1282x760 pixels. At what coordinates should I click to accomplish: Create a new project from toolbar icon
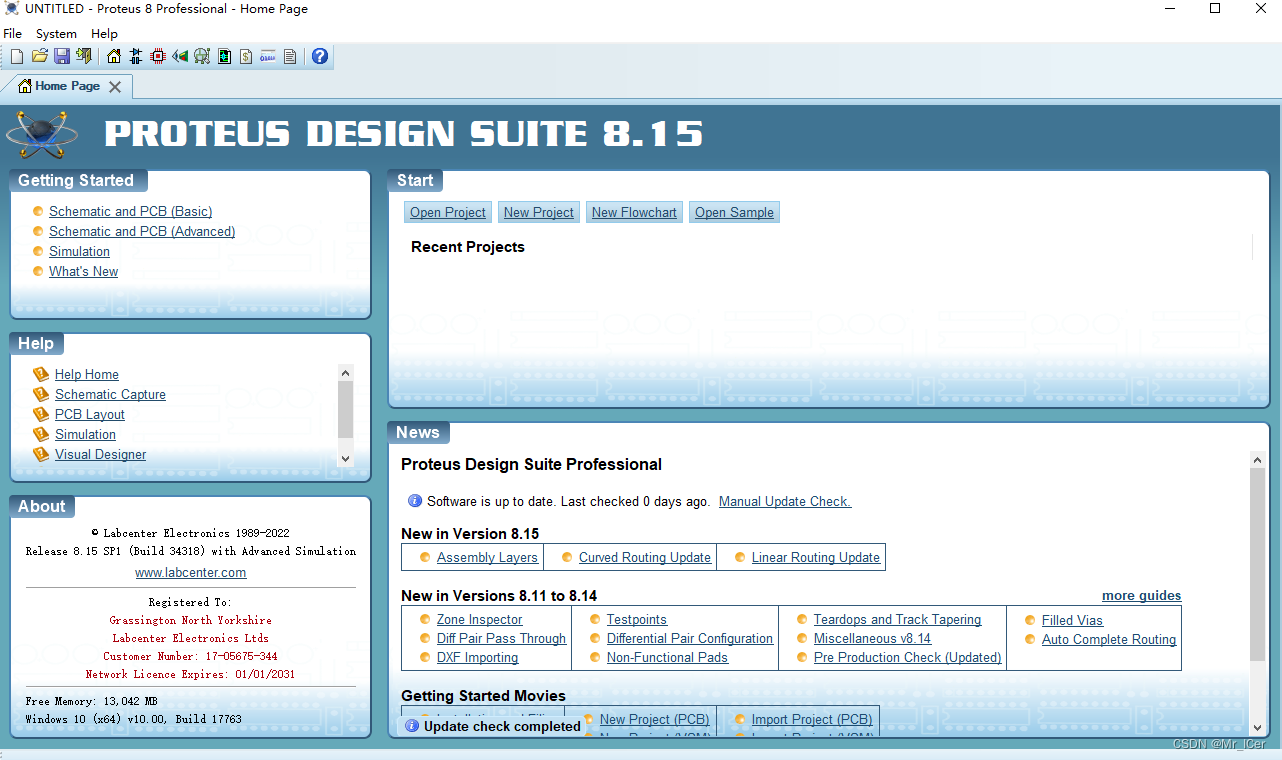coord(17,56)
